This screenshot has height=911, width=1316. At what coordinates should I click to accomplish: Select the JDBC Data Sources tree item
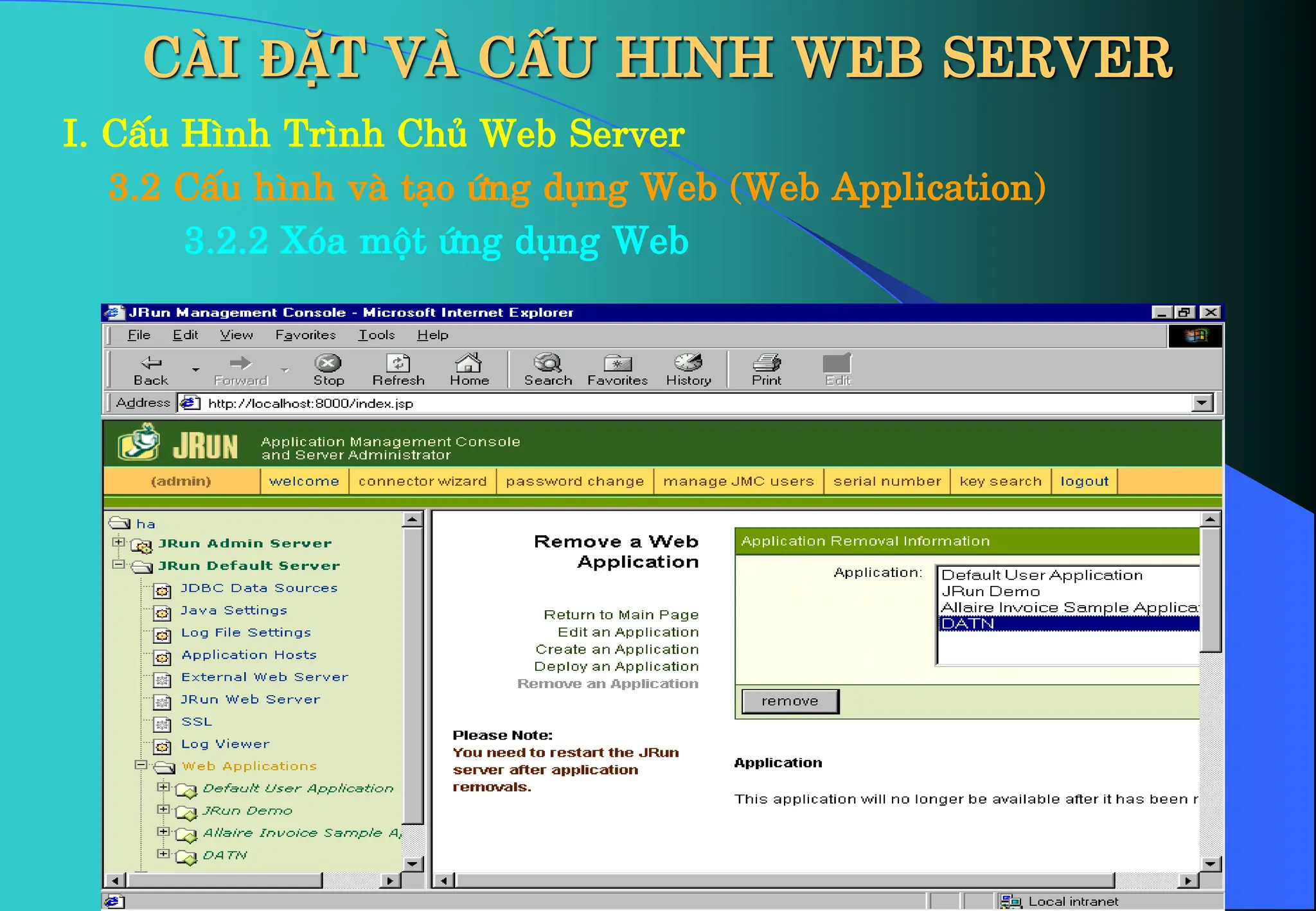pos(259,588)
